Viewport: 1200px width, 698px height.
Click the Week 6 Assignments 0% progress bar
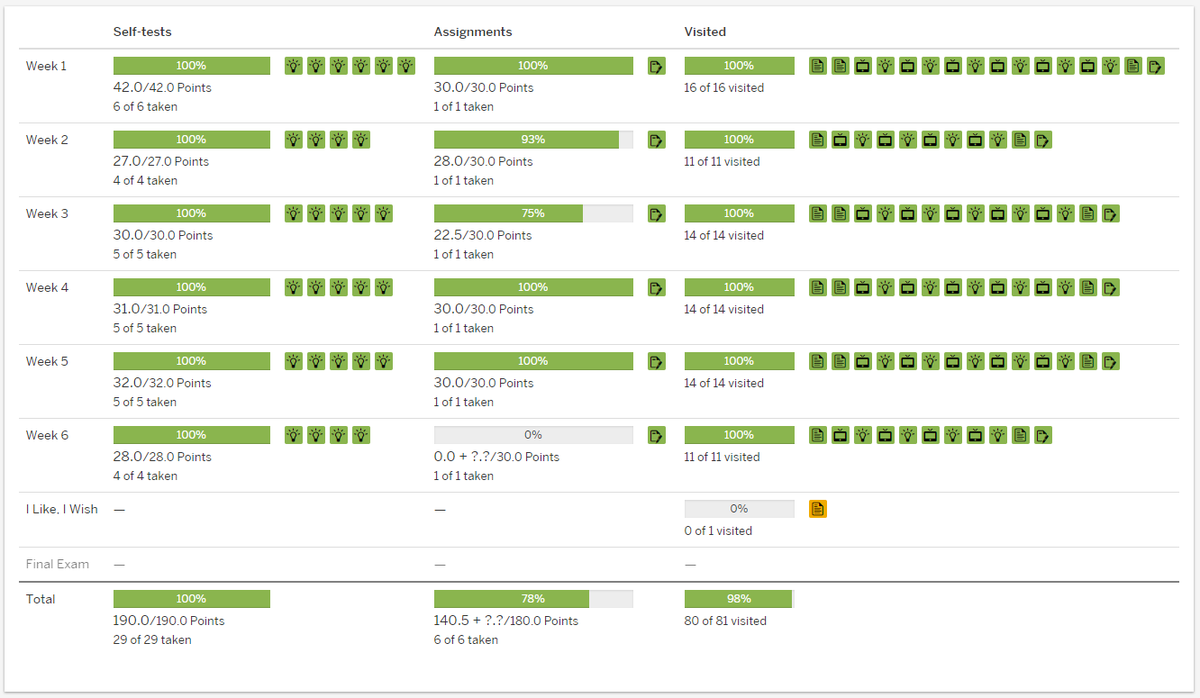click(533, 436)
